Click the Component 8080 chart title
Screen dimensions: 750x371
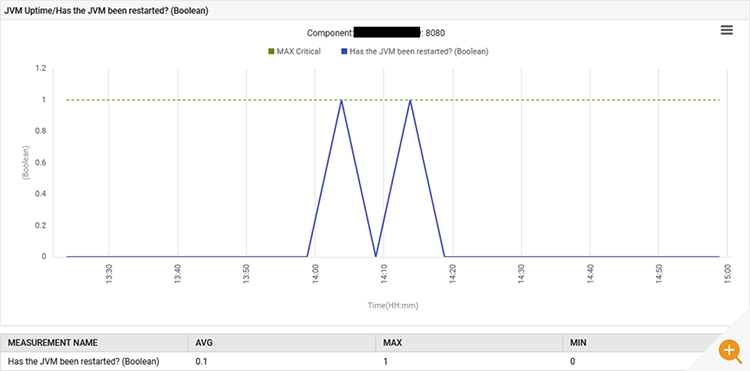pyautogui.click(x=376, y=33)
